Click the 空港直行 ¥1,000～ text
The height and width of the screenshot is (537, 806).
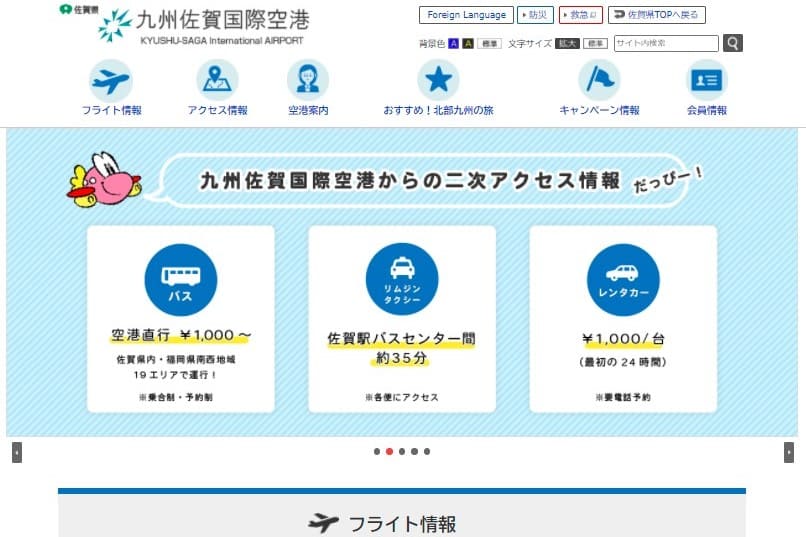pyautogui.click(x=181, y=335)
